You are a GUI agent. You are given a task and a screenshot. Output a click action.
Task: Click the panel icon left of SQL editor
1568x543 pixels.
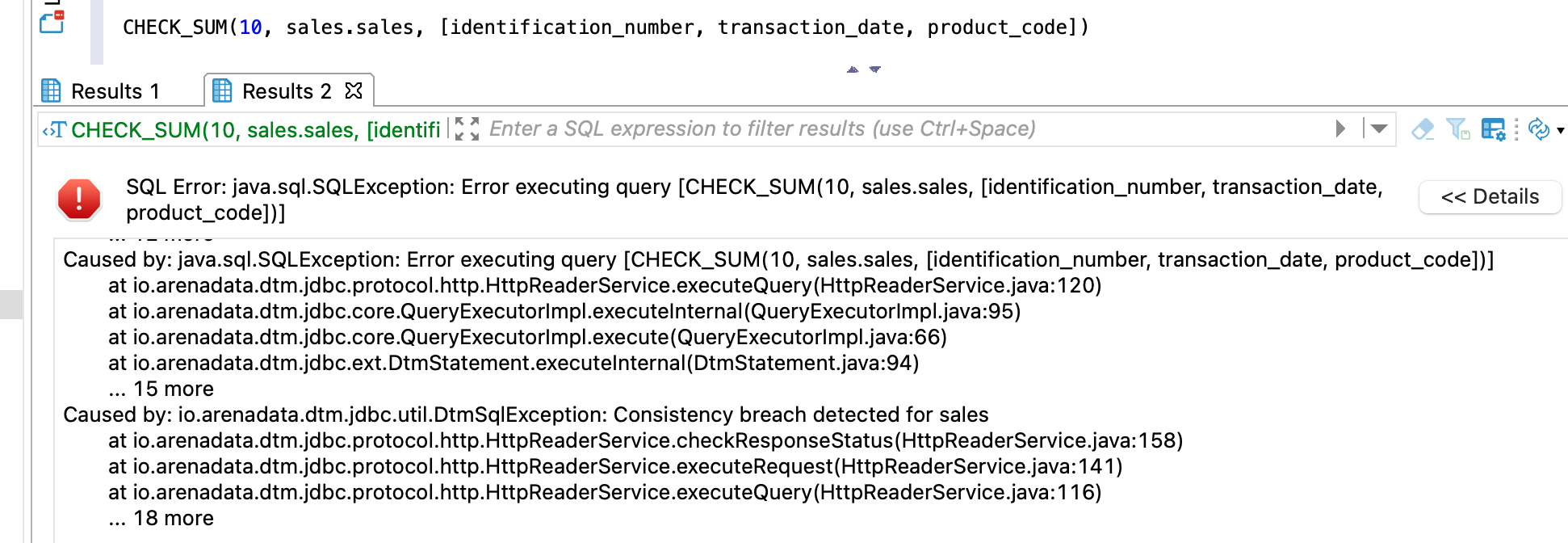pyautogui.click(x=52, y=22)
